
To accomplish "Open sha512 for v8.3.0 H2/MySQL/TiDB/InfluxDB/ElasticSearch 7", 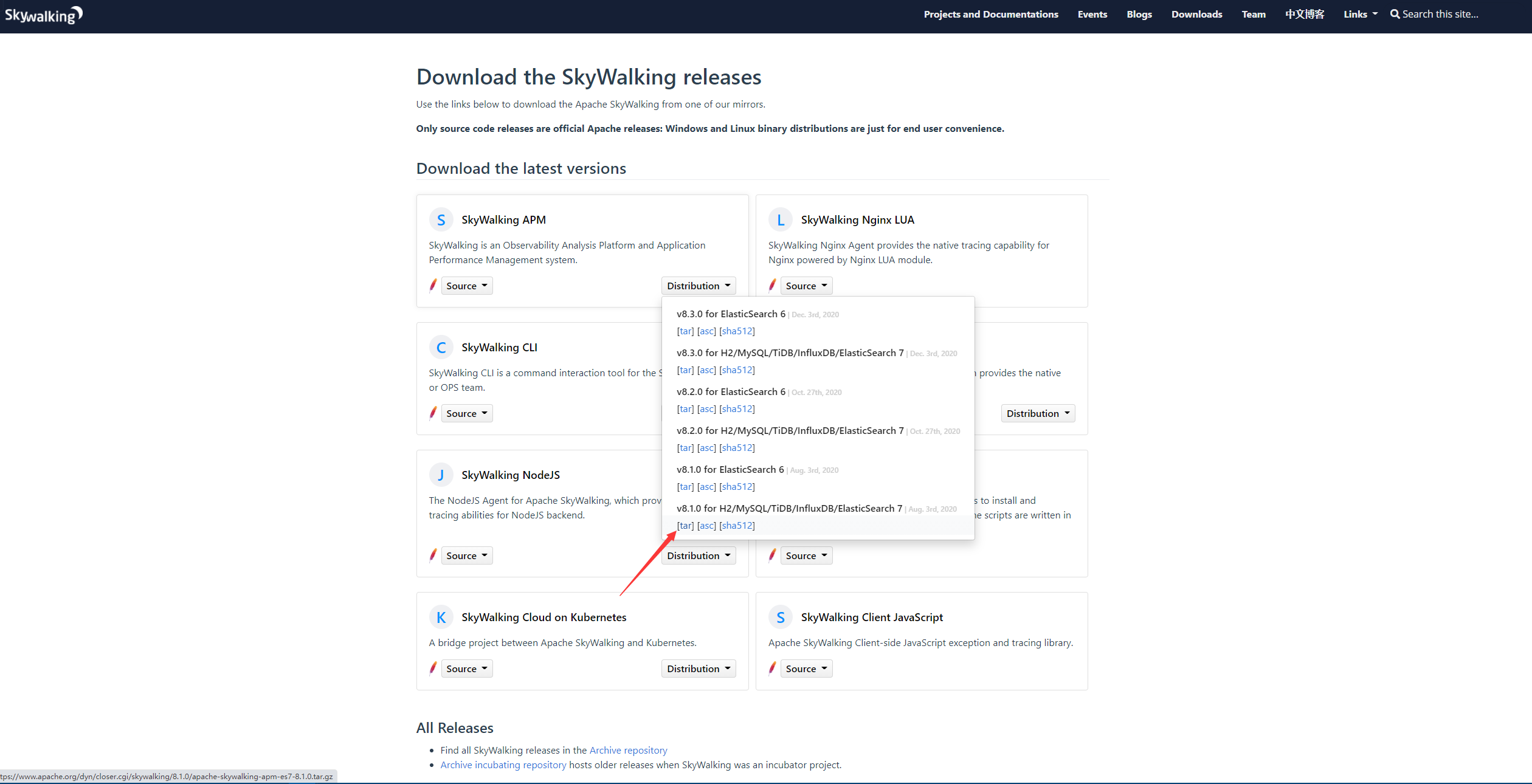I will click(737, 370).
